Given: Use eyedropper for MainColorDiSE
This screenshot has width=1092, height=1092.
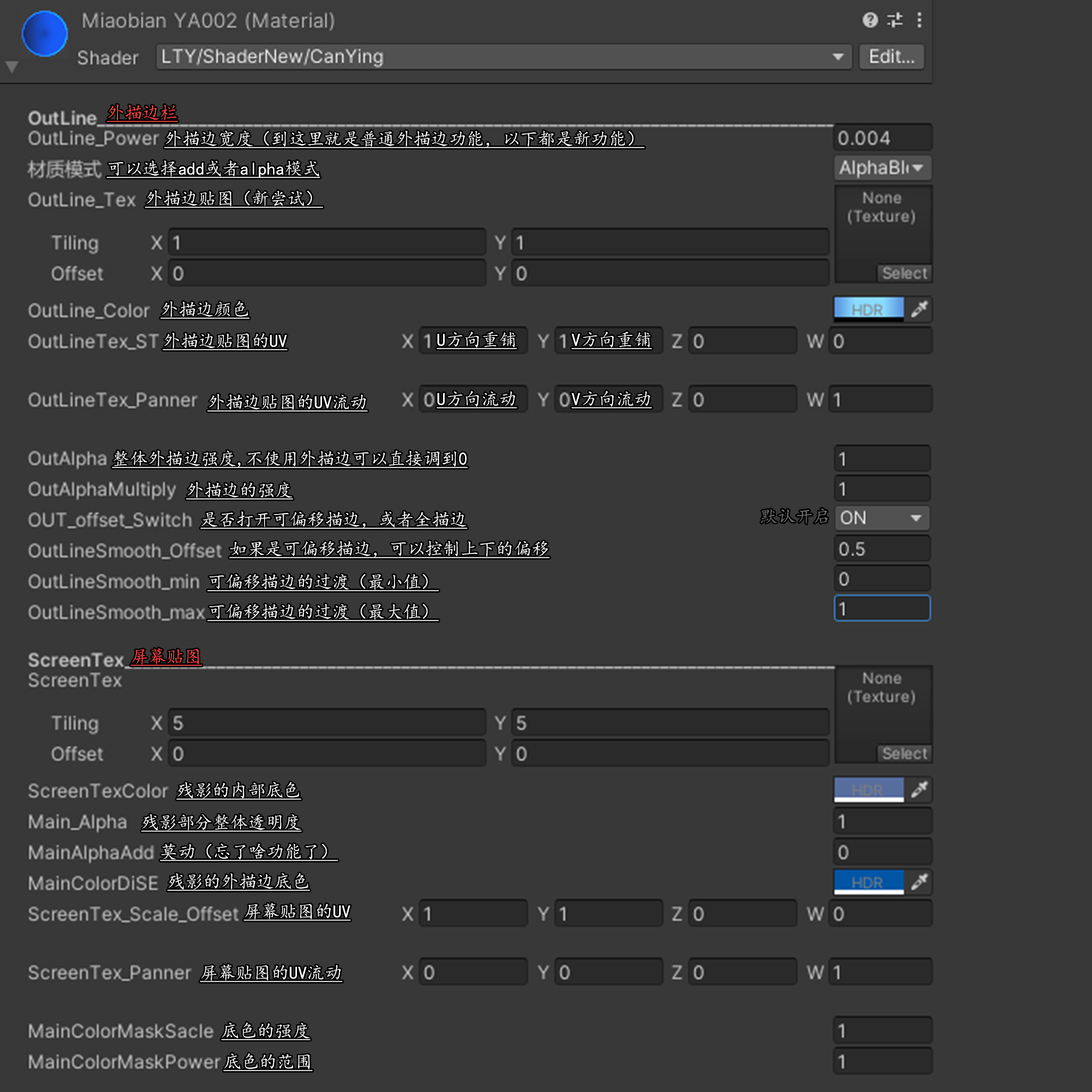Looking at the screenshot, I should pos(919,882).
